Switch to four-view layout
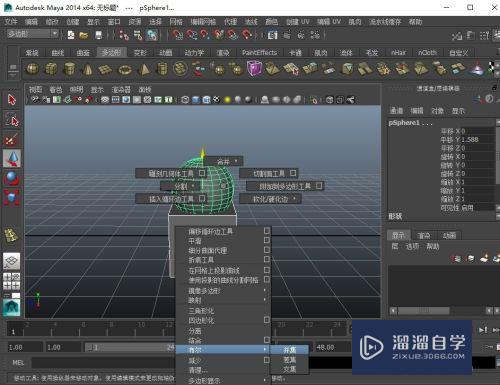The image size is (500, 385). [12, 281]
